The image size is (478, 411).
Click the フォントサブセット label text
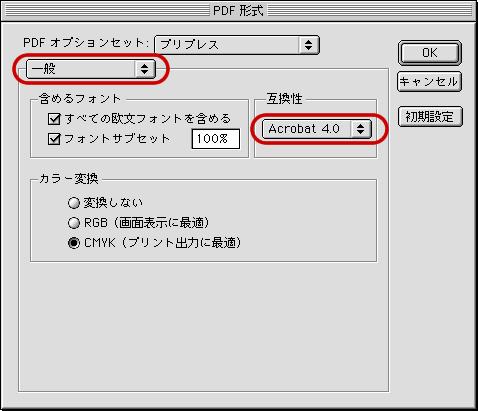coord(117,139)
